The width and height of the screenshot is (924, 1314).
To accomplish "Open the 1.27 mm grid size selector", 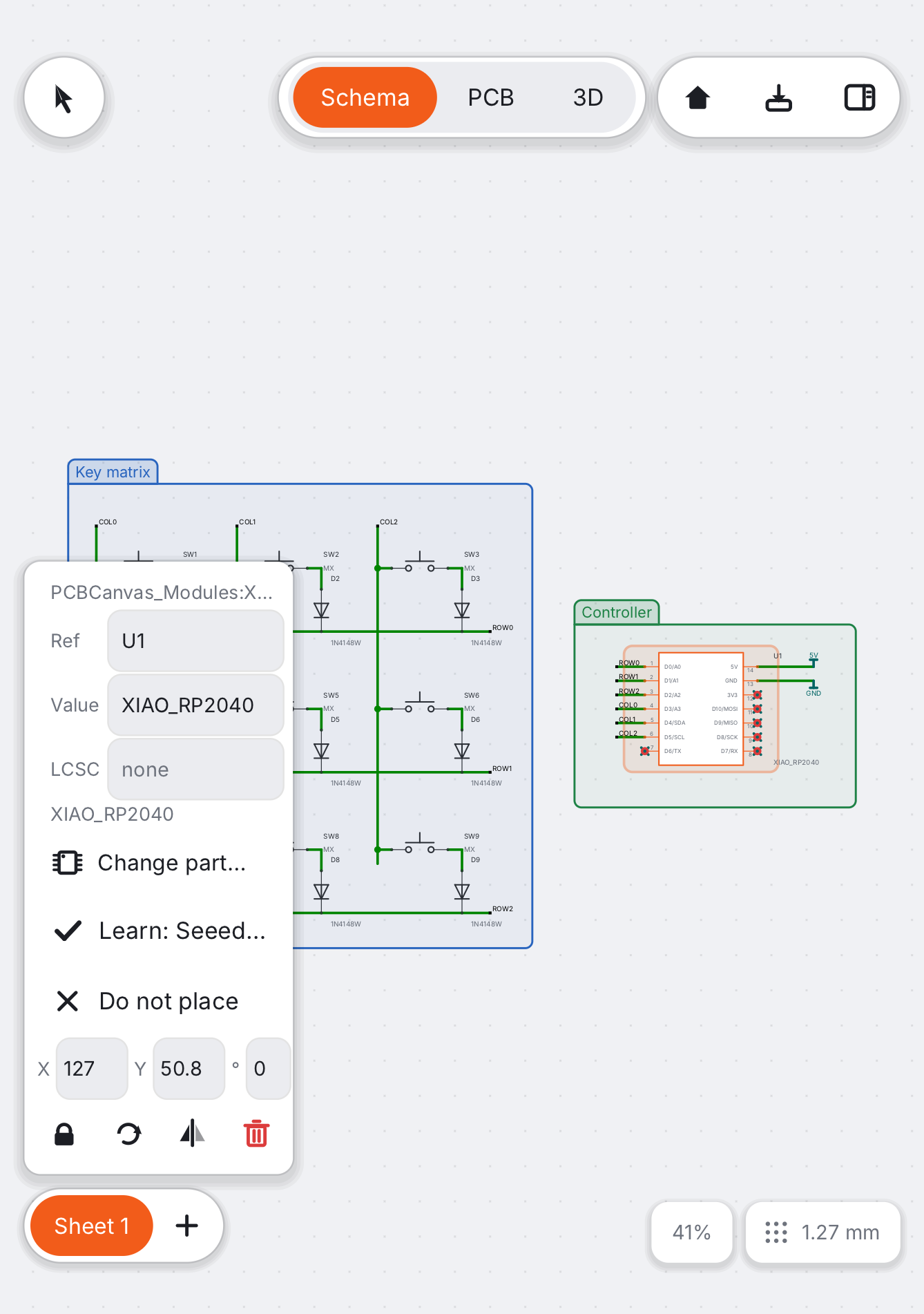I will [x=822, y=1232].
